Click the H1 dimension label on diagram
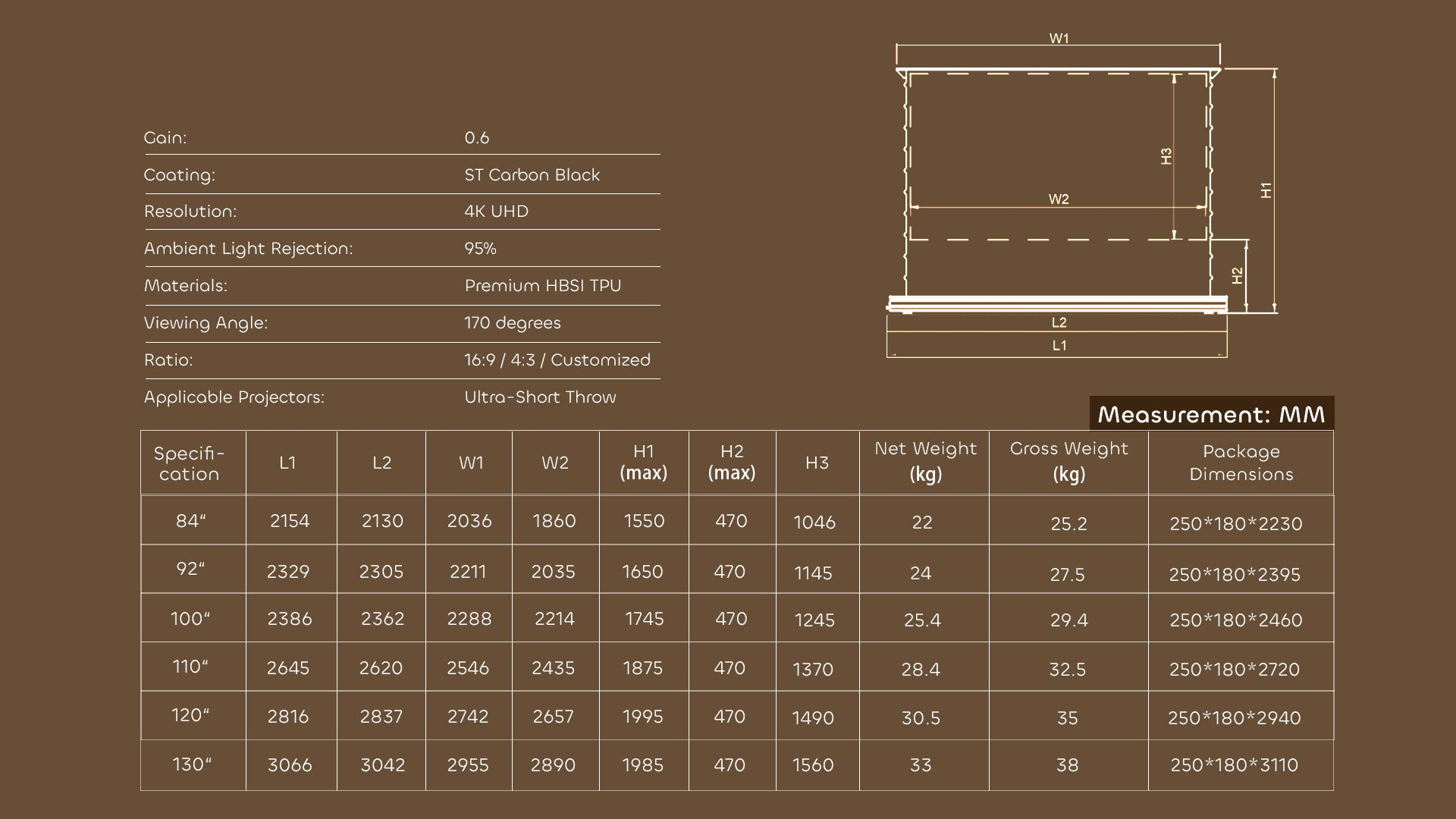Viewport: 1456px width, 819px height. (1266, 190)
